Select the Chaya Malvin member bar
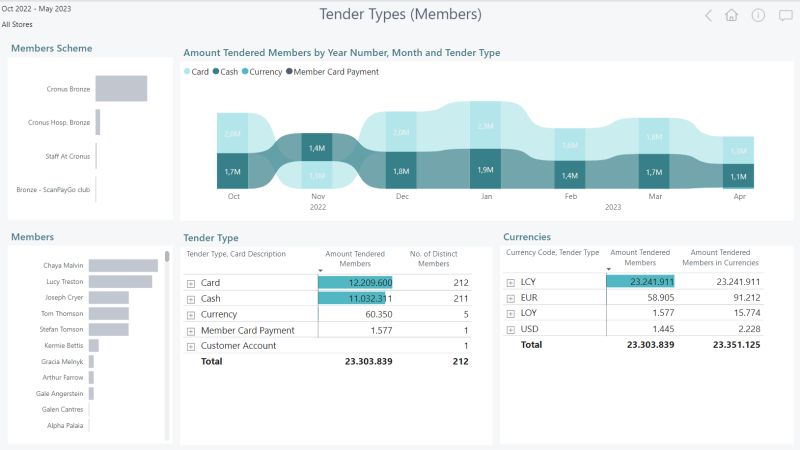The height and width of the screenshot is (450, 800). pyautogui.click(x=123, y=265)
